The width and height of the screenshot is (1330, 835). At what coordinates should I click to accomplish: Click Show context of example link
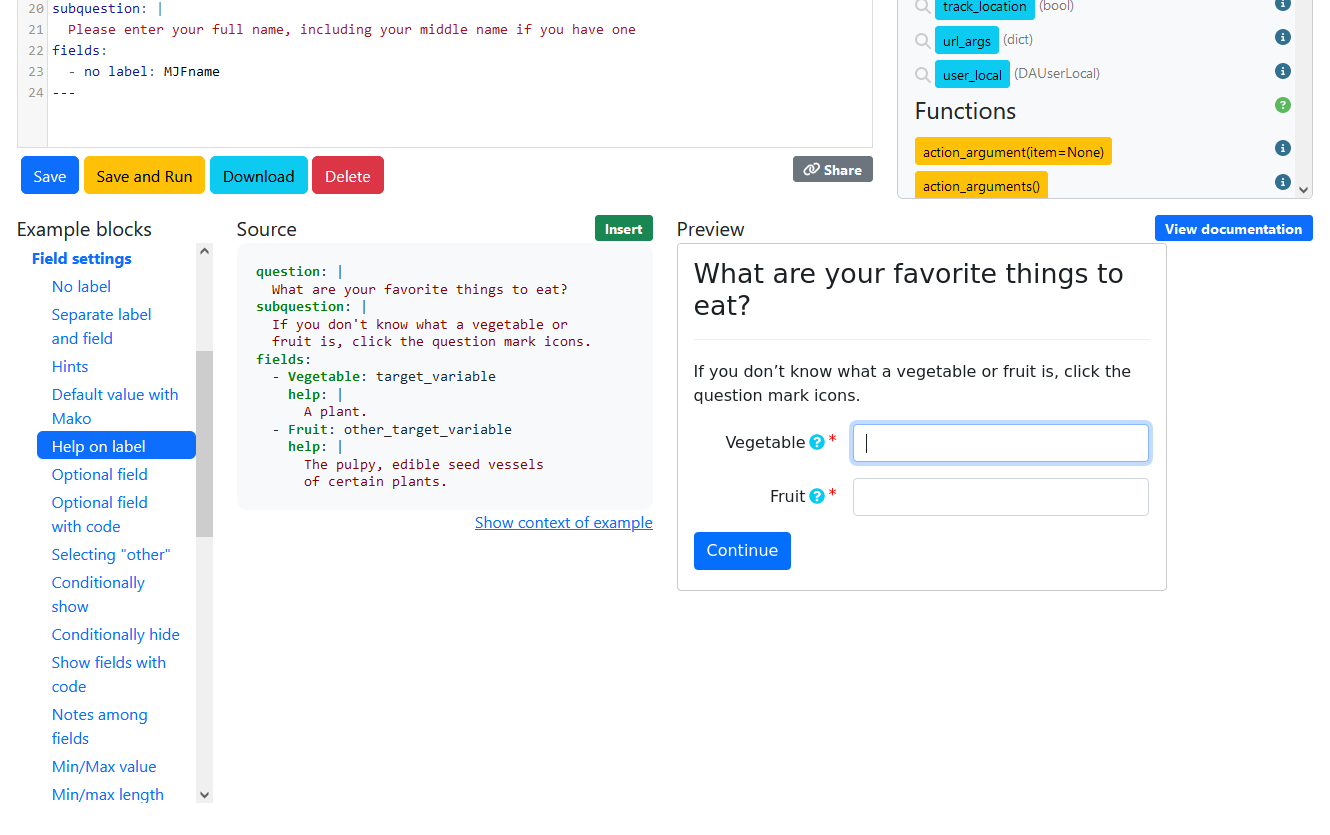point(563,522)
